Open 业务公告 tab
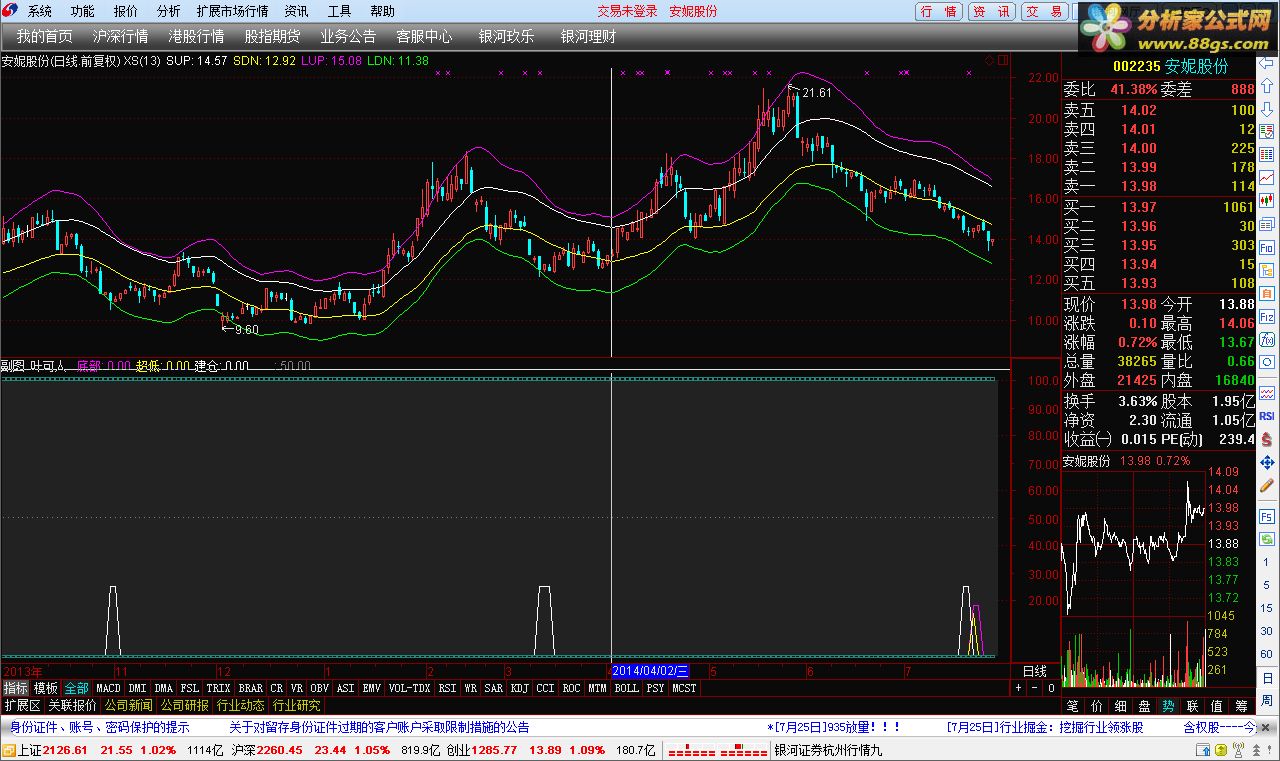The image size is (1280, 761). [x=348, y=36]
